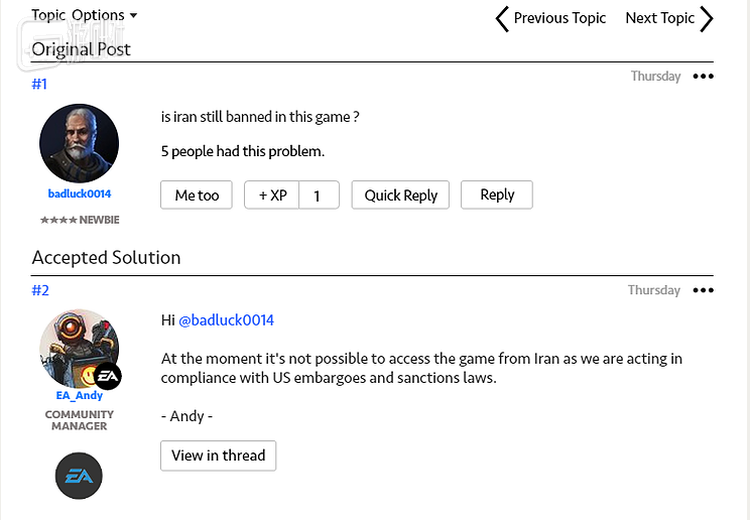The height and width of the screenshot is (520, 750).
Task: Click View in thread button
Action: 218,455
